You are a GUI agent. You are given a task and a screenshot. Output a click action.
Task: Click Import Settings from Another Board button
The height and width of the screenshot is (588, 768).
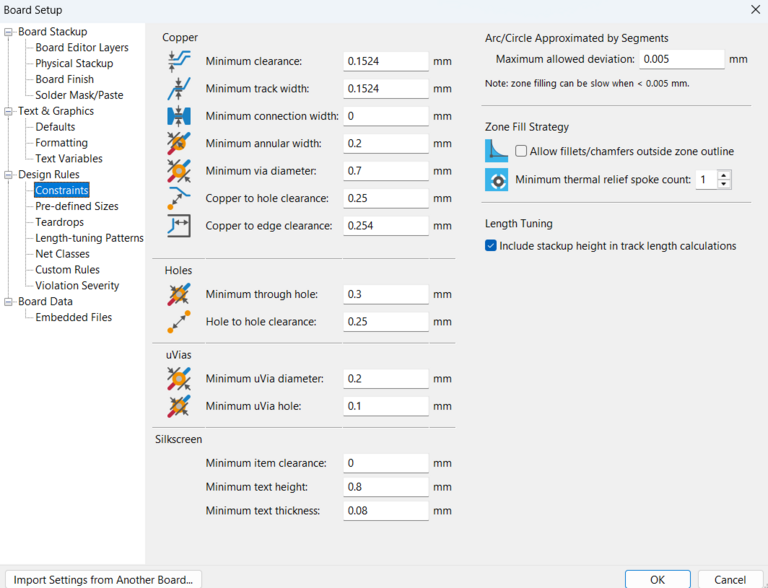click(103, 579)
